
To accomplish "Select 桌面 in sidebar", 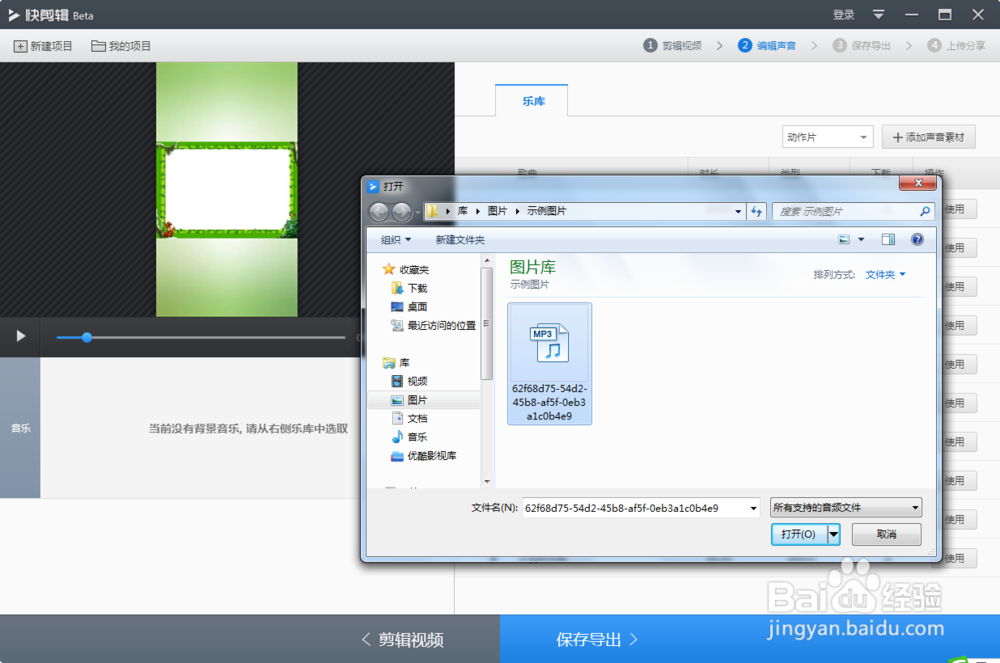I will [x=409, y=307].
